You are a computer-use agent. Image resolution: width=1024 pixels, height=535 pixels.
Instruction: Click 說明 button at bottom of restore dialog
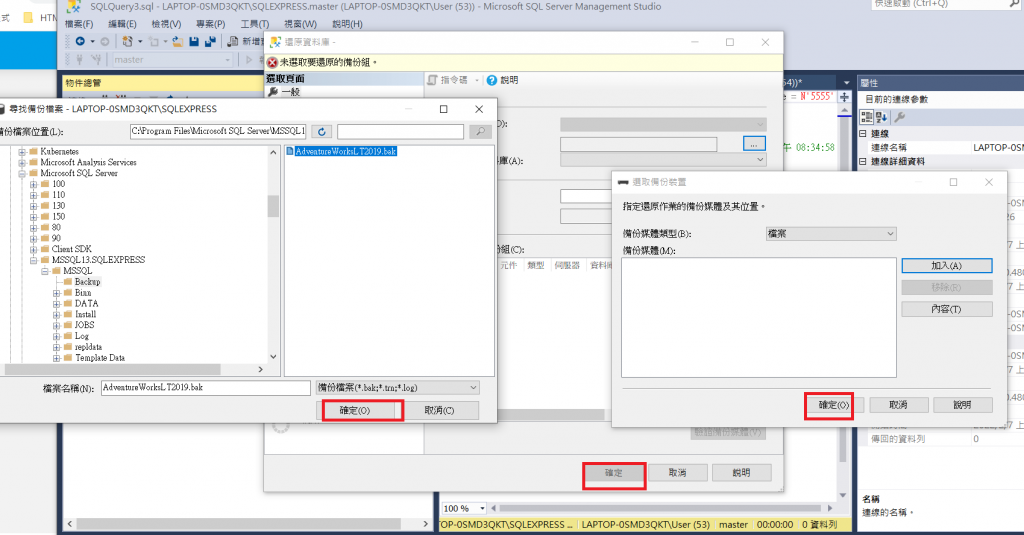coord(742,472)
